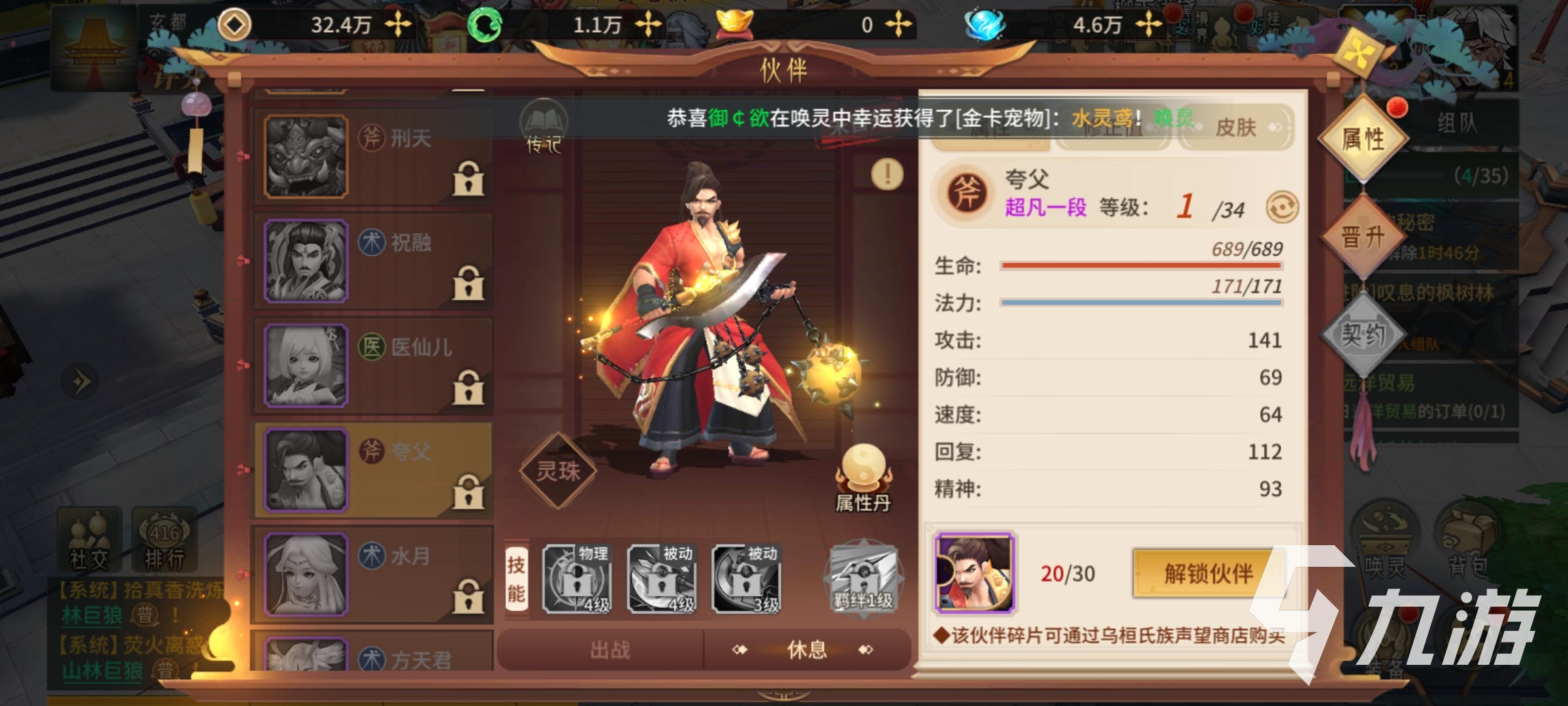Viewport: 1568px width, 706px height.
Task: Toggle companion to 出战 battle state
Action: click(x=609, y=650)
